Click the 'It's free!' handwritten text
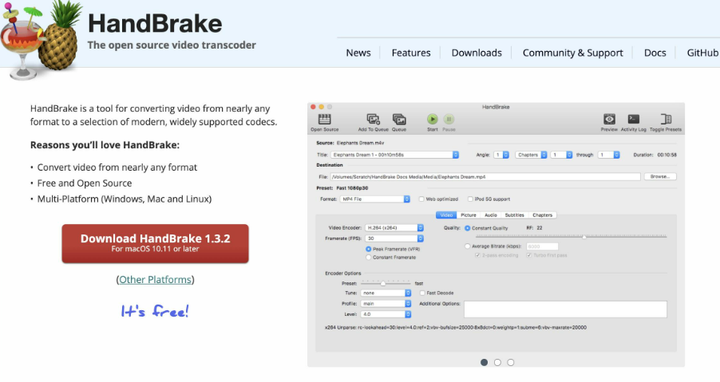The height and width of the screenshot is (382, 720). coord(155,311)
